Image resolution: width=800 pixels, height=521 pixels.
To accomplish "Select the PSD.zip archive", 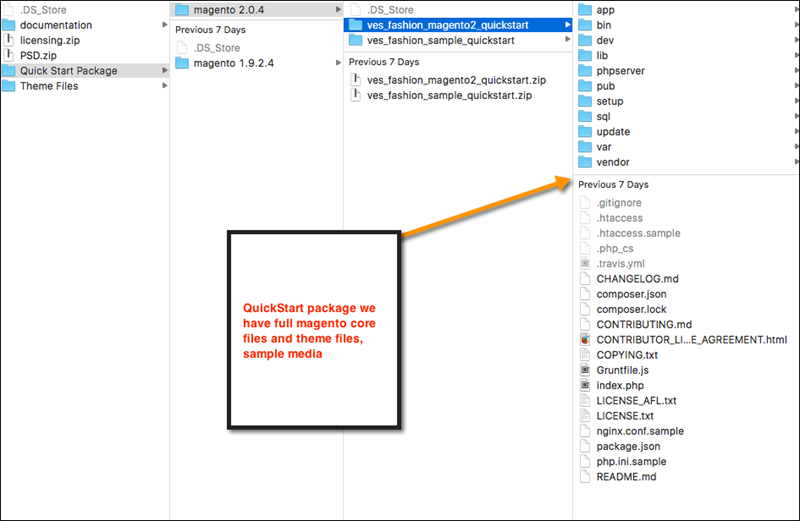I will (40, 56).
